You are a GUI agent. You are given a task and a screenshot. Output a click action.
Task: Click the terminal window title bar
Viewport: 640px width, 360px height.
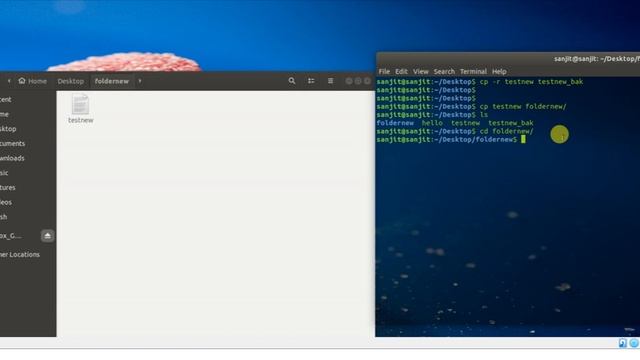tap(508, 59)
